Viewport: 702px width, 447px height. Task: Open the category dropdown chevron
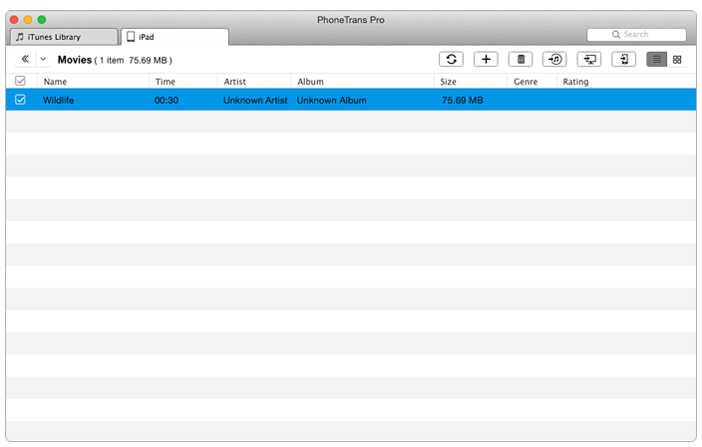[43, 59]
